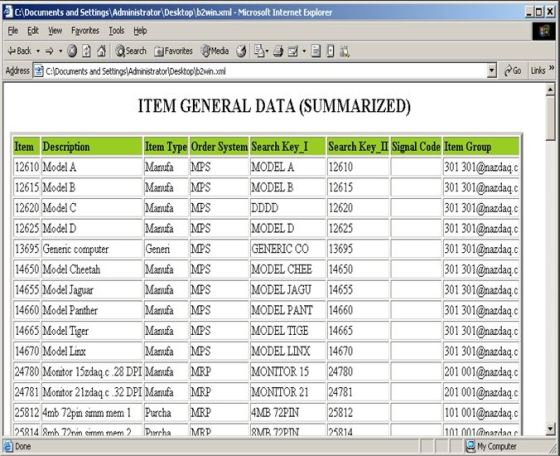Click the Back navigation button

20,51
